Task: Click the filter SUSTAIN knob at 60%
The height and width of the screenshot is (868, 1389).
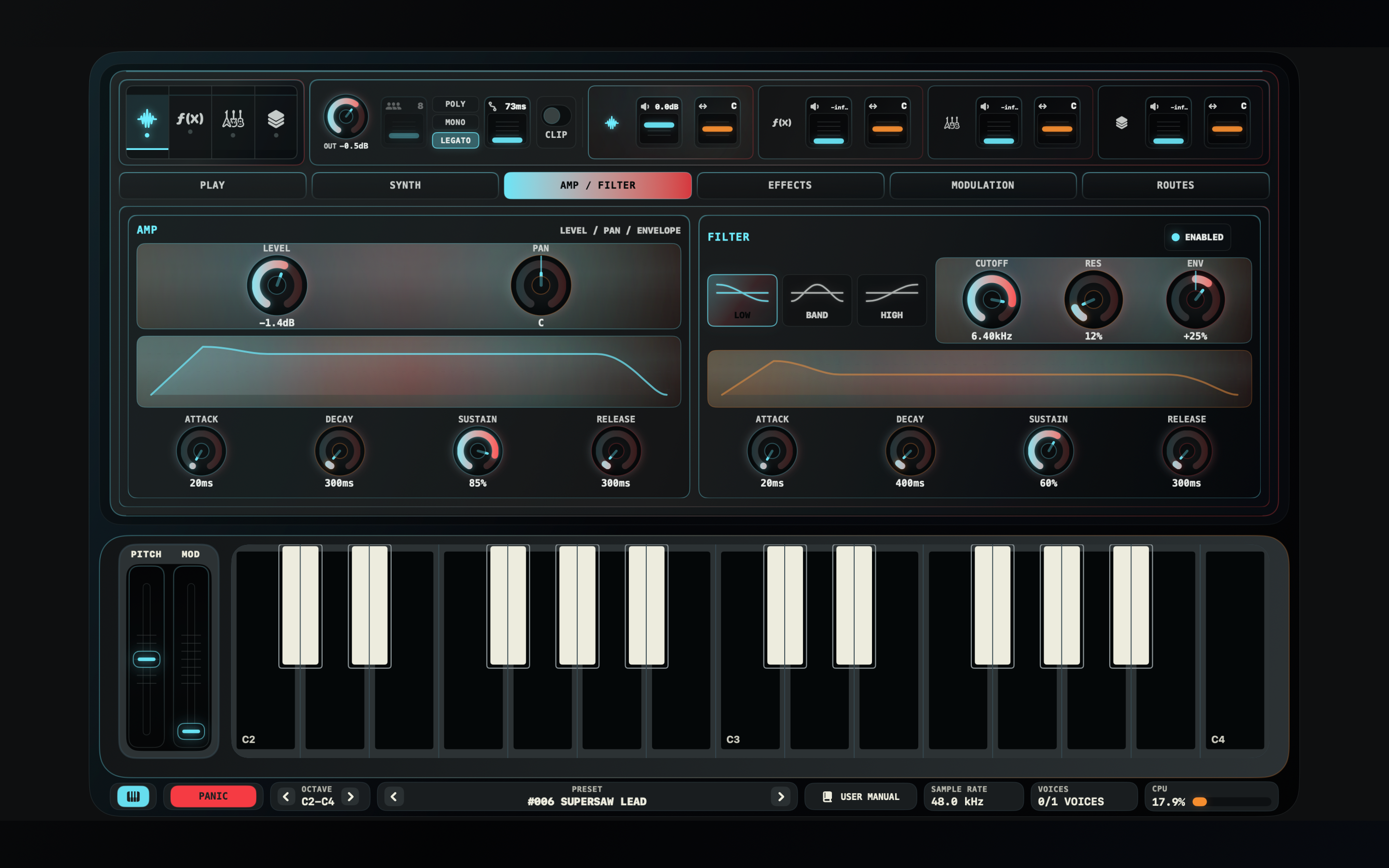Action: tap(1049, 451)
